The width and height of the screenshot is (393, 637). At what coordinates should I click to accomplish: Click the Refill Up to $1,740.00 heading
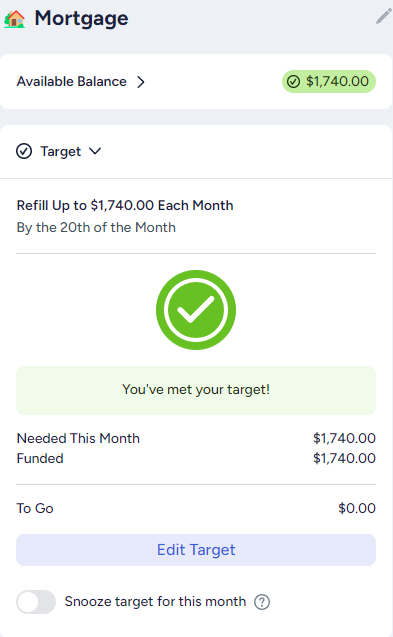[125, 206]
